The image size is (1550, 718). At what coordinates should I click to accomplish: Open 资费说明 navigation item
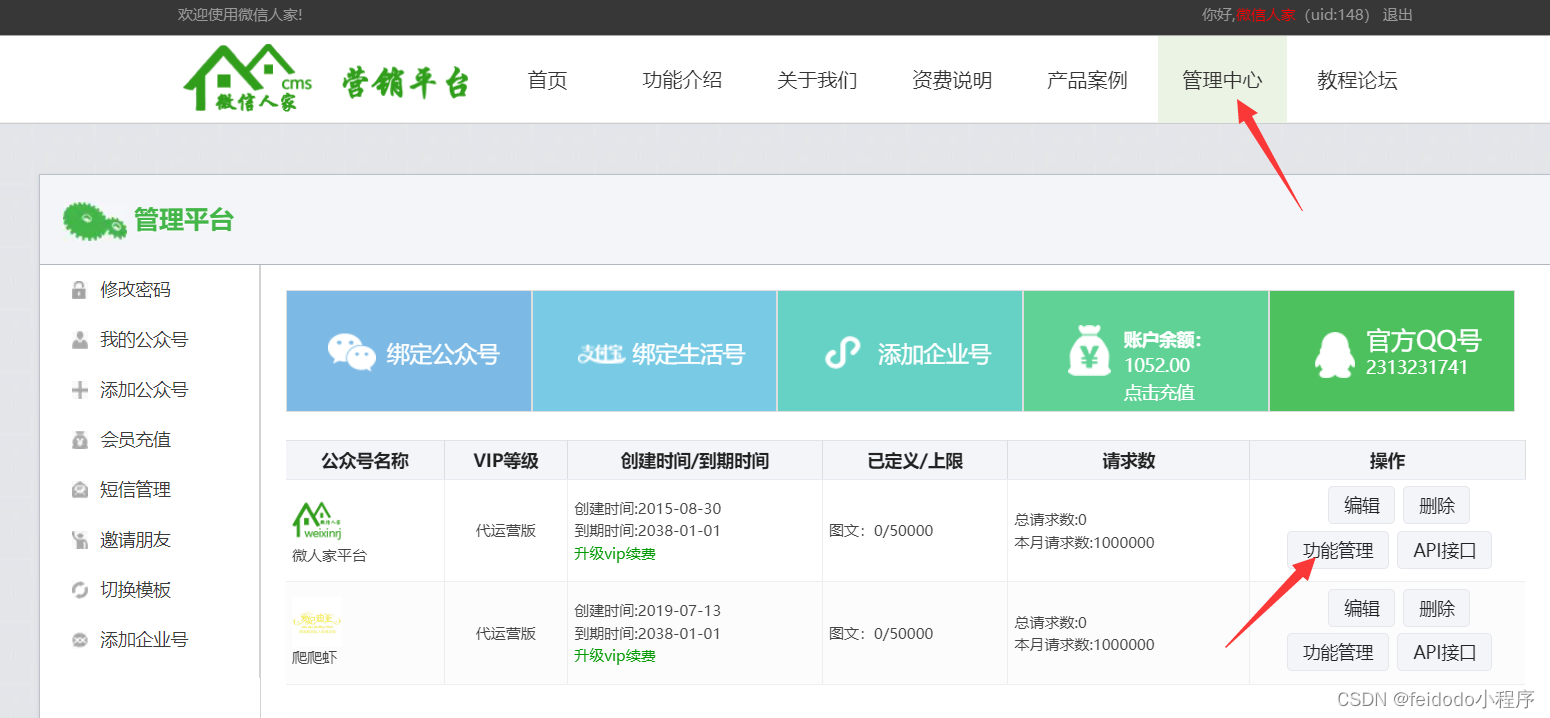(x=952, y=80)
